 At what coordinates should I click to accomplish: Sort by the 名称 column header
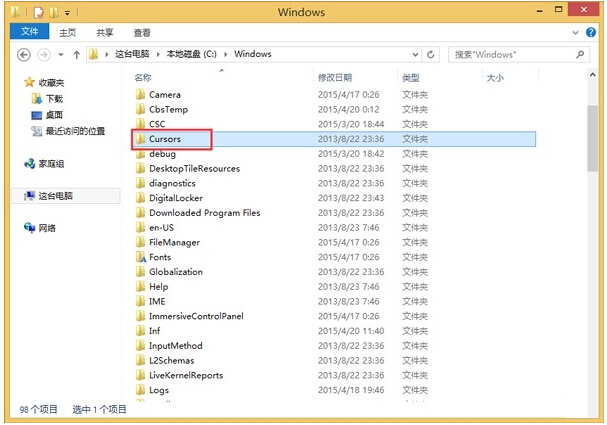pos(143,78)
